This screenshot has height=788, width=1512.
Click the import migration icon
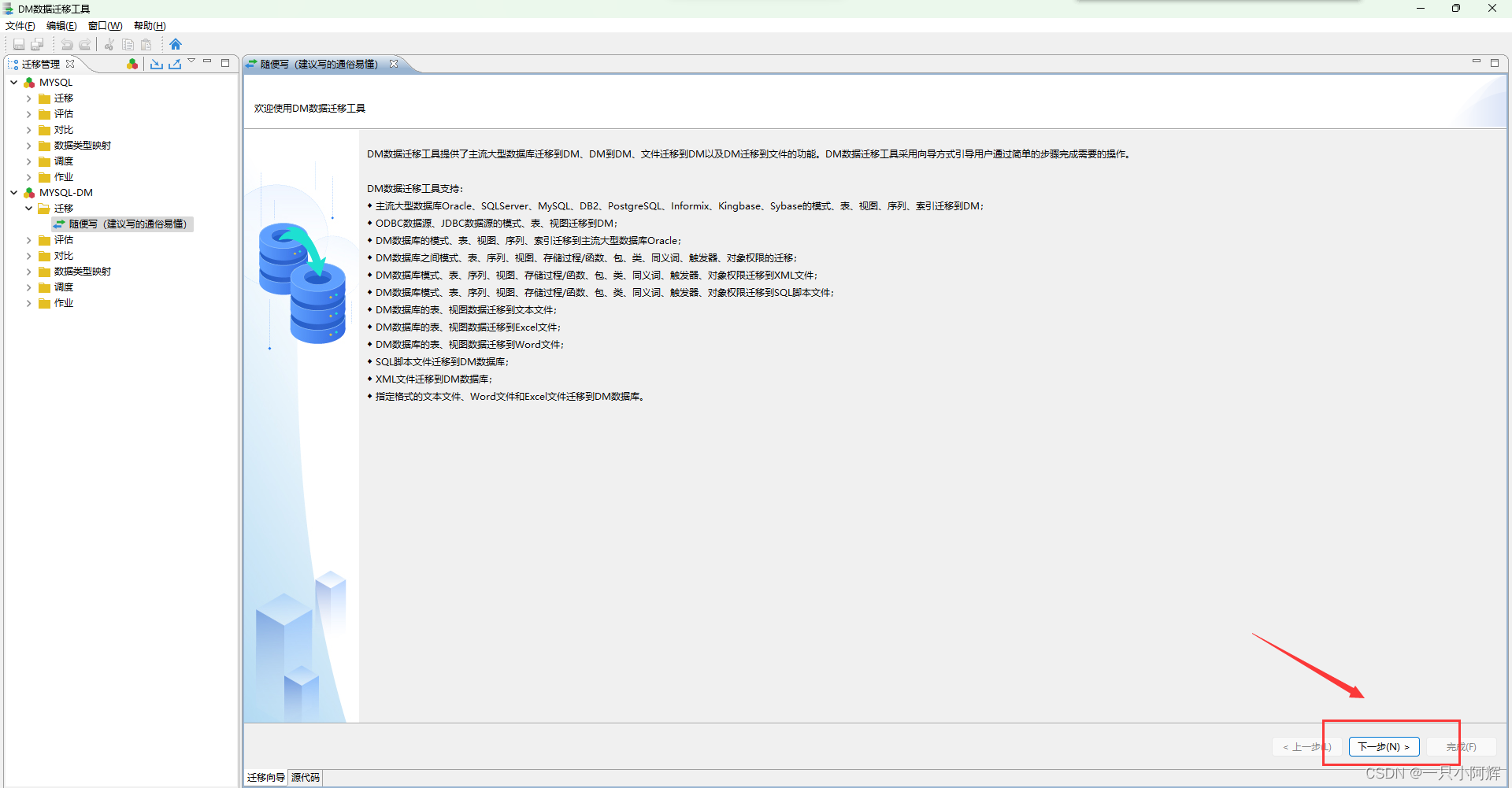156,64
